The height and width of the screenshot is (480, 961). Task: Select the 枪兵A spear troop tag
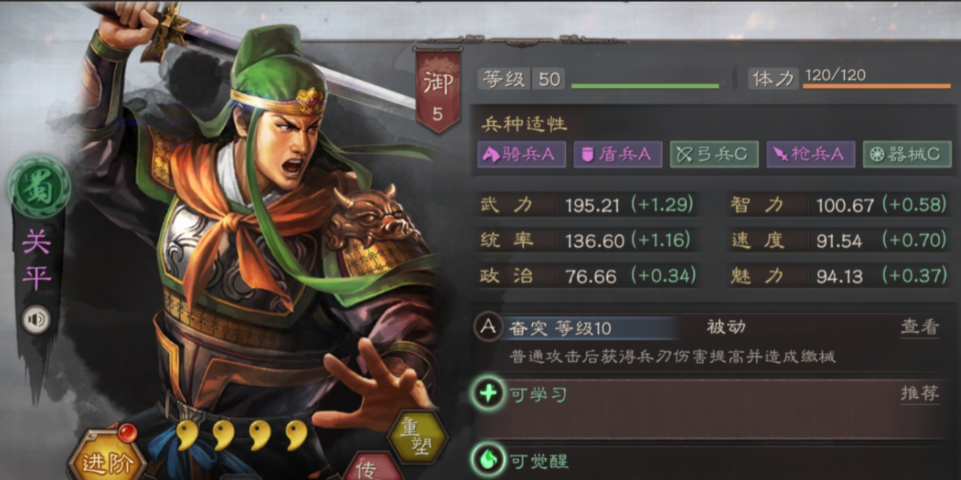tap(811, 154)
